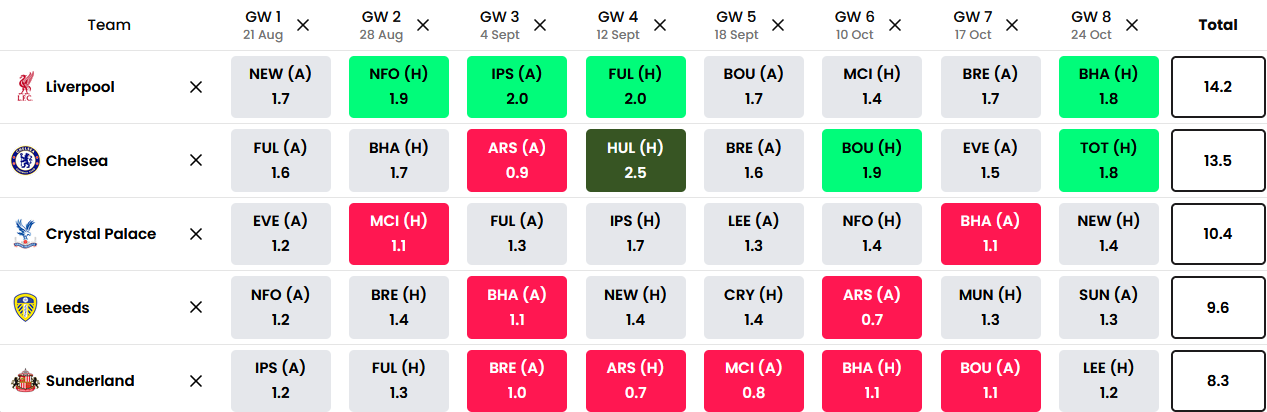Click the Leeds club crest
Viewport: 1267px width, 412px height.
coord(24,307)
